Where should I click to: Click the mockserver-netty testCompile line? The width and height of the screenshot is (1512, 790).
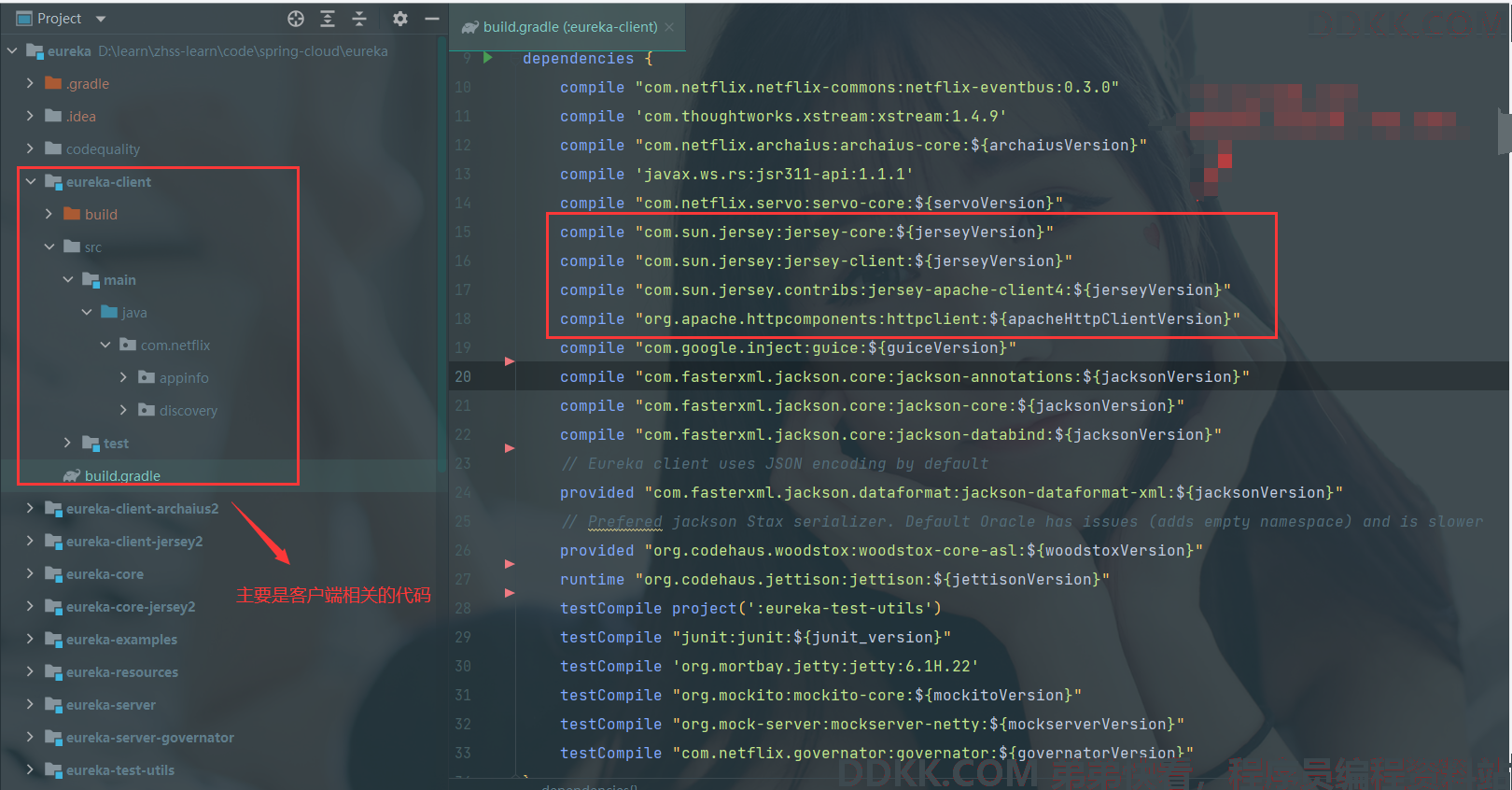pyautogui.click(x=872, y=725)
